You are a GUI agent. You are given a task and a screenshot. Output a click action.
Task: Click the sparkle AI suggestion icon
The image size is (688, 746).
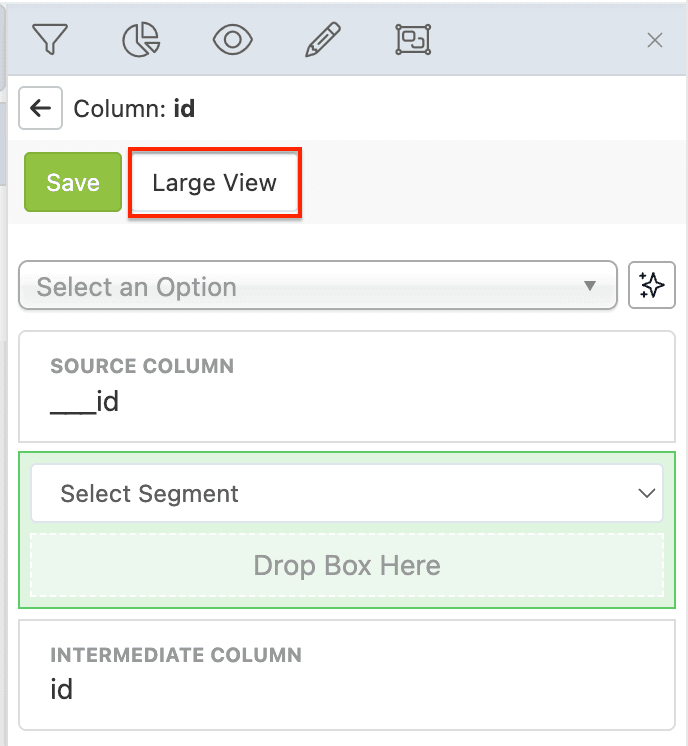click(651, 287)
